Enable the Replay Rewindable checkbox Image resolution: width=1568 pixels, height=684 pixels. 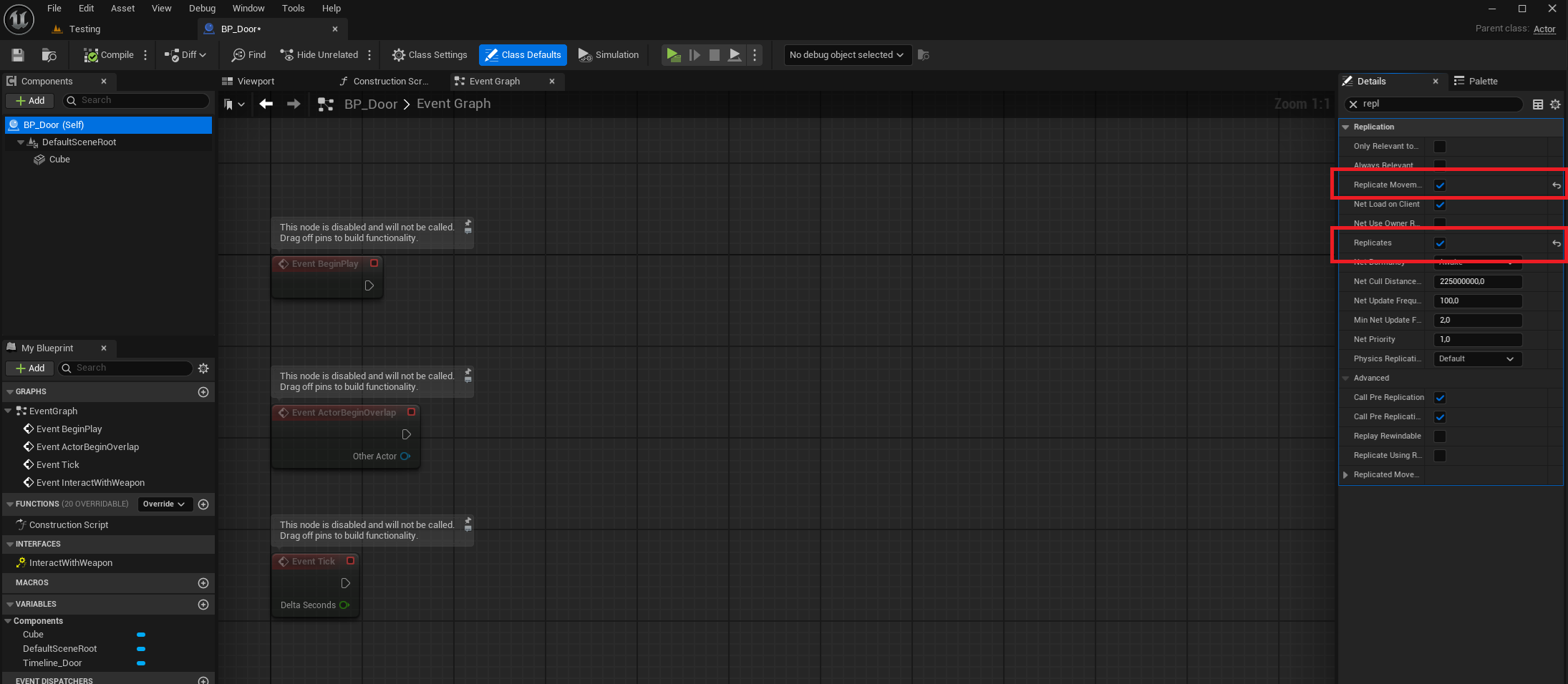[x=1440, y=436]
